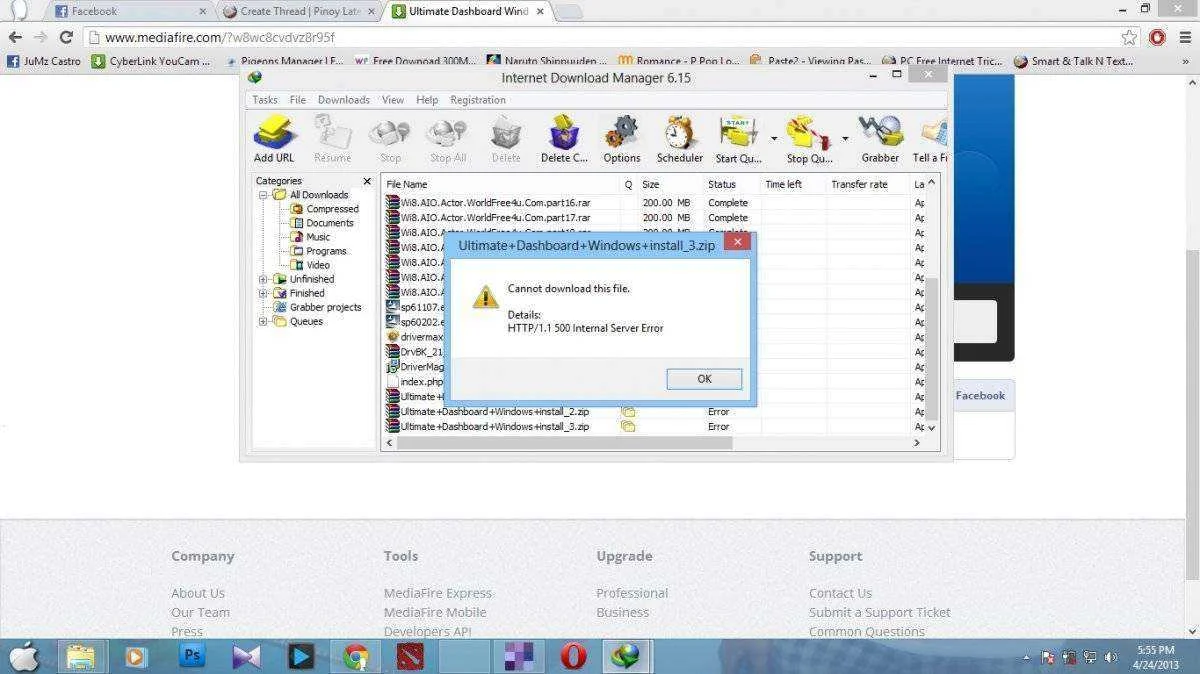Close the Categories panel with its X
1200x674 pixels.
pyautogui.click(x=367, y=182)
